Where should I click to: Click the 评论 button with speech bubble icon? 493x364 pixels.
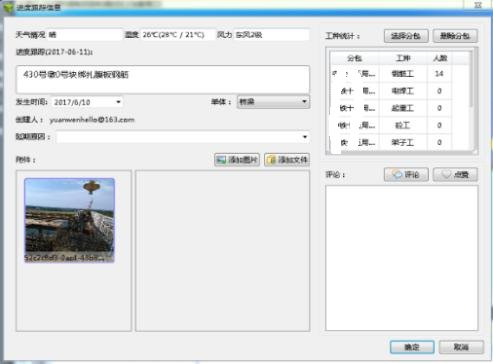(406, 174)
